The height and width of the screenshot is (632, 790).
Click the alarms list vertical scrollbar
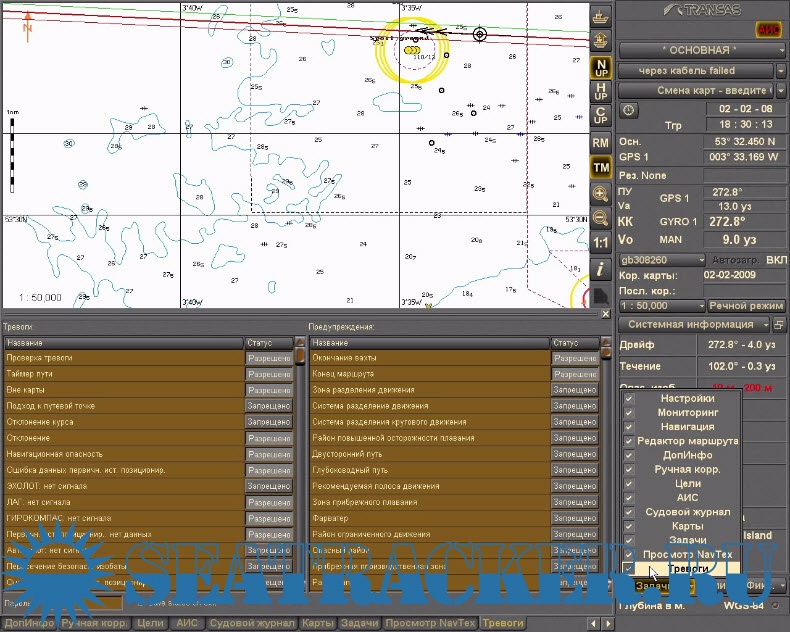(300, 460)
